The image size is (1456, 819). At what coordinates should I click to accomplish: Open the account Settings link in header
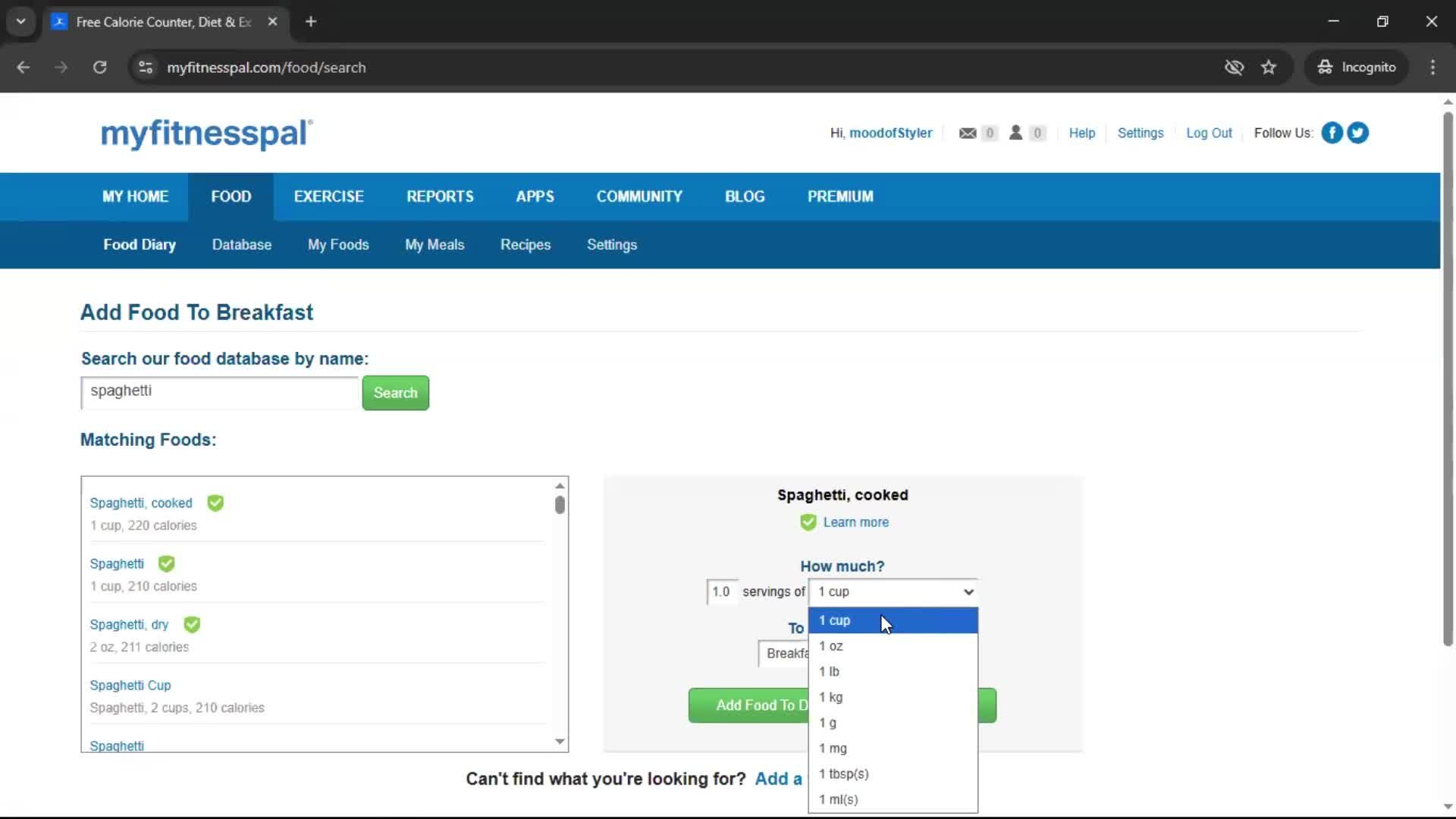pyautogui.click(x=1141, y=133)
